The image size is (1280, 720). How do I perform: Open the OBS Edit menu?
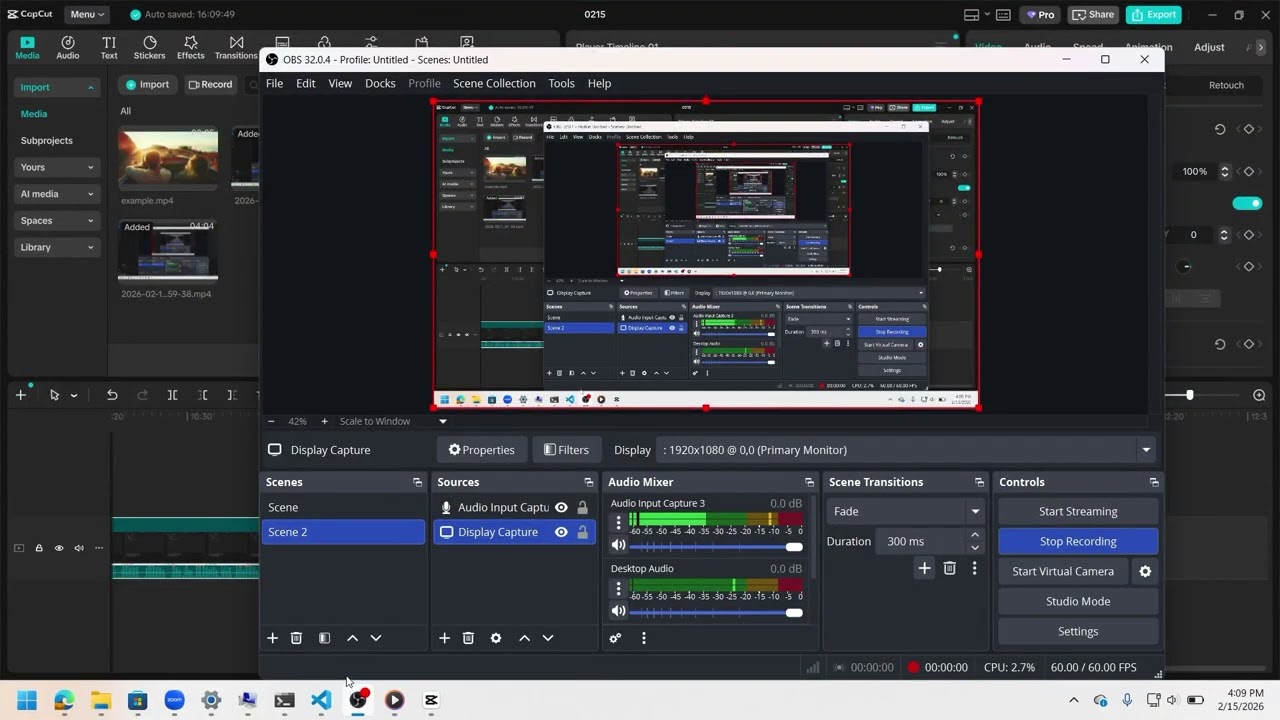tap(306, 83)
